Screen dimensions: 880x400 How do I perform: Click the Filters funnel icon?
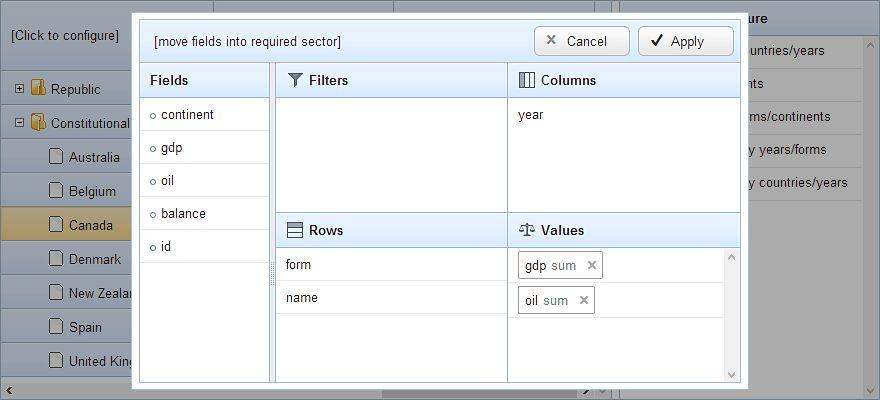click(295, 80)
